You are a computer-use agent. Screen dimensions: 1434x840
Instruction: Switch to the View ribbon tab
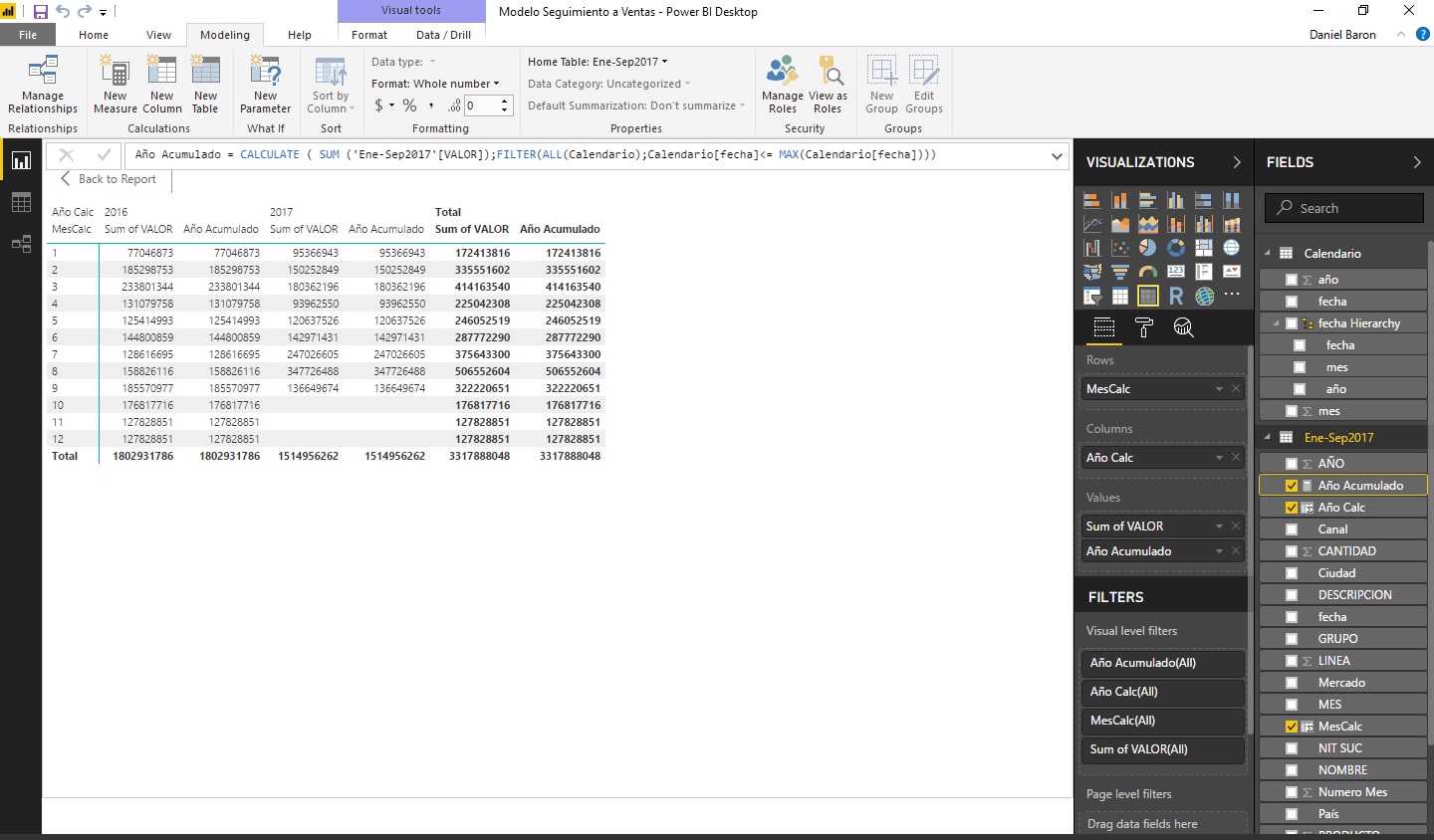click(x=159, y=35)
